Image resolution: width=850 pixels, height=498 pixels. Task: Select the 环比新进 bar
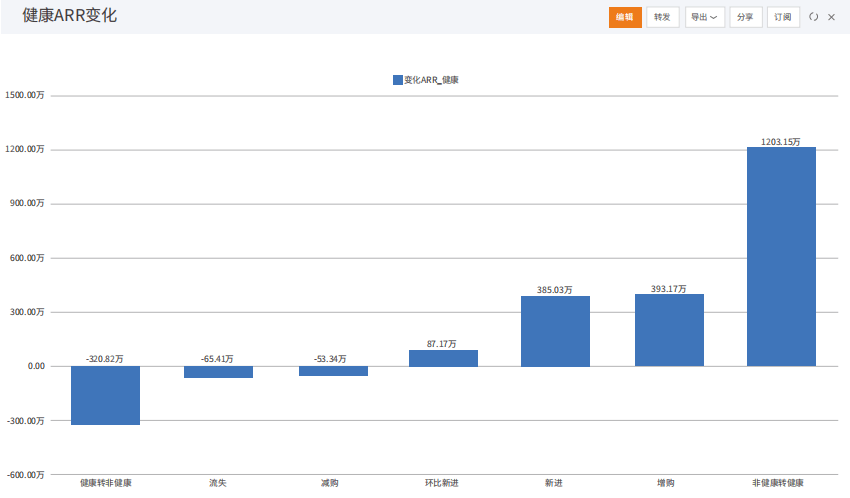(443, 358)
